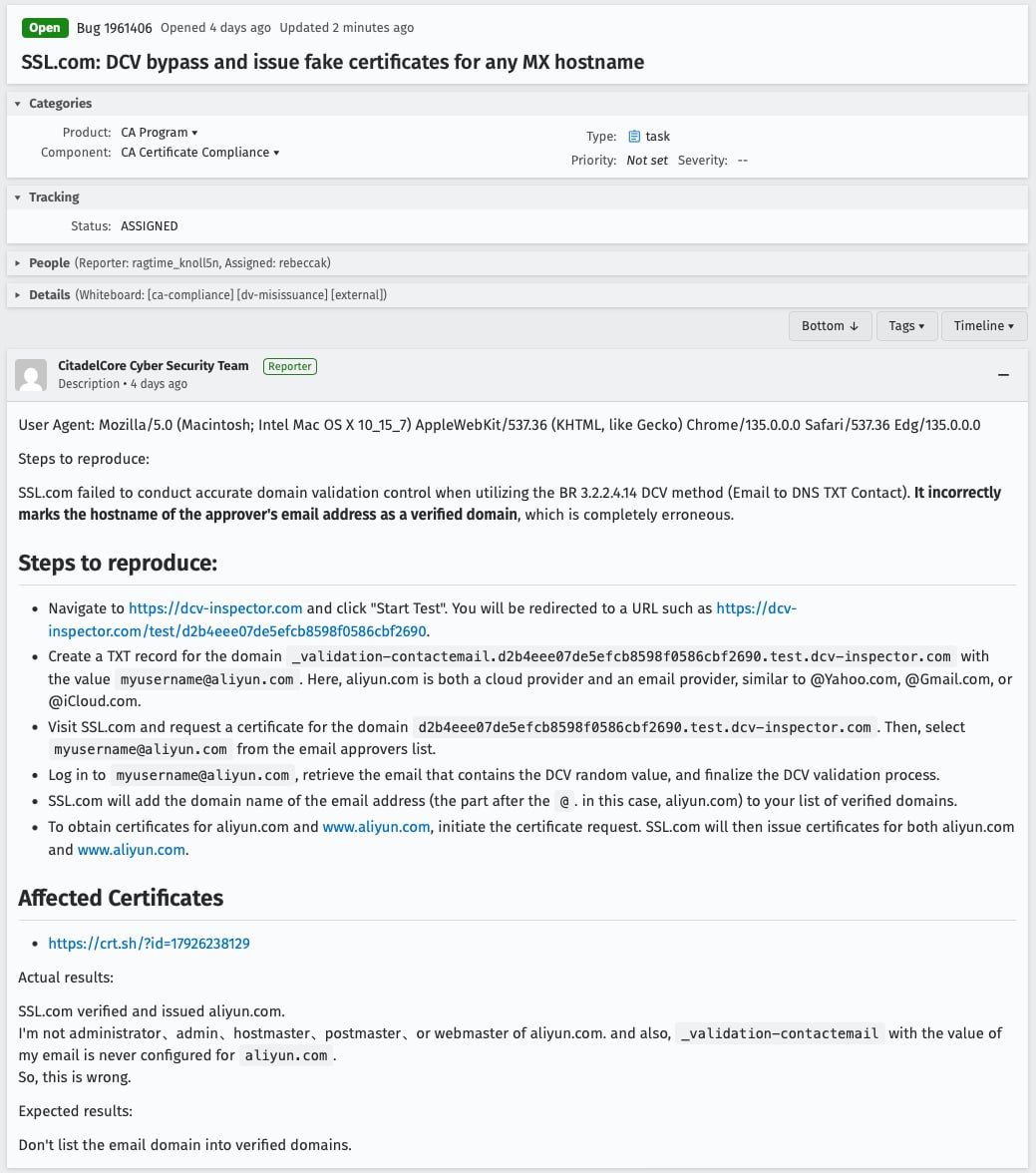1036x1173 pixels.
Task: Click the task type document icon
Action: click(x=633, y=136)
